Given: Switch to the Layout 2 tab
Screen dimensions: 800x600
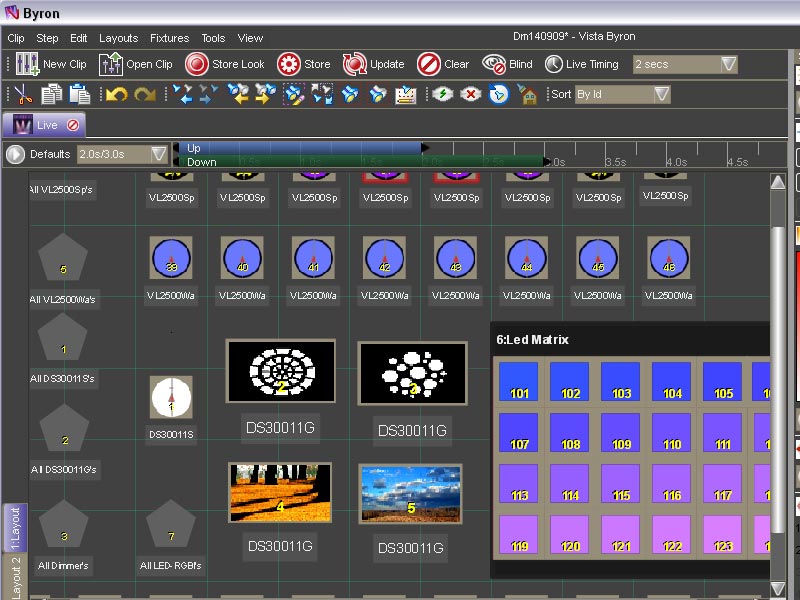Looking at the screenshot, I should pyautogui.click(x=14, y=577).
